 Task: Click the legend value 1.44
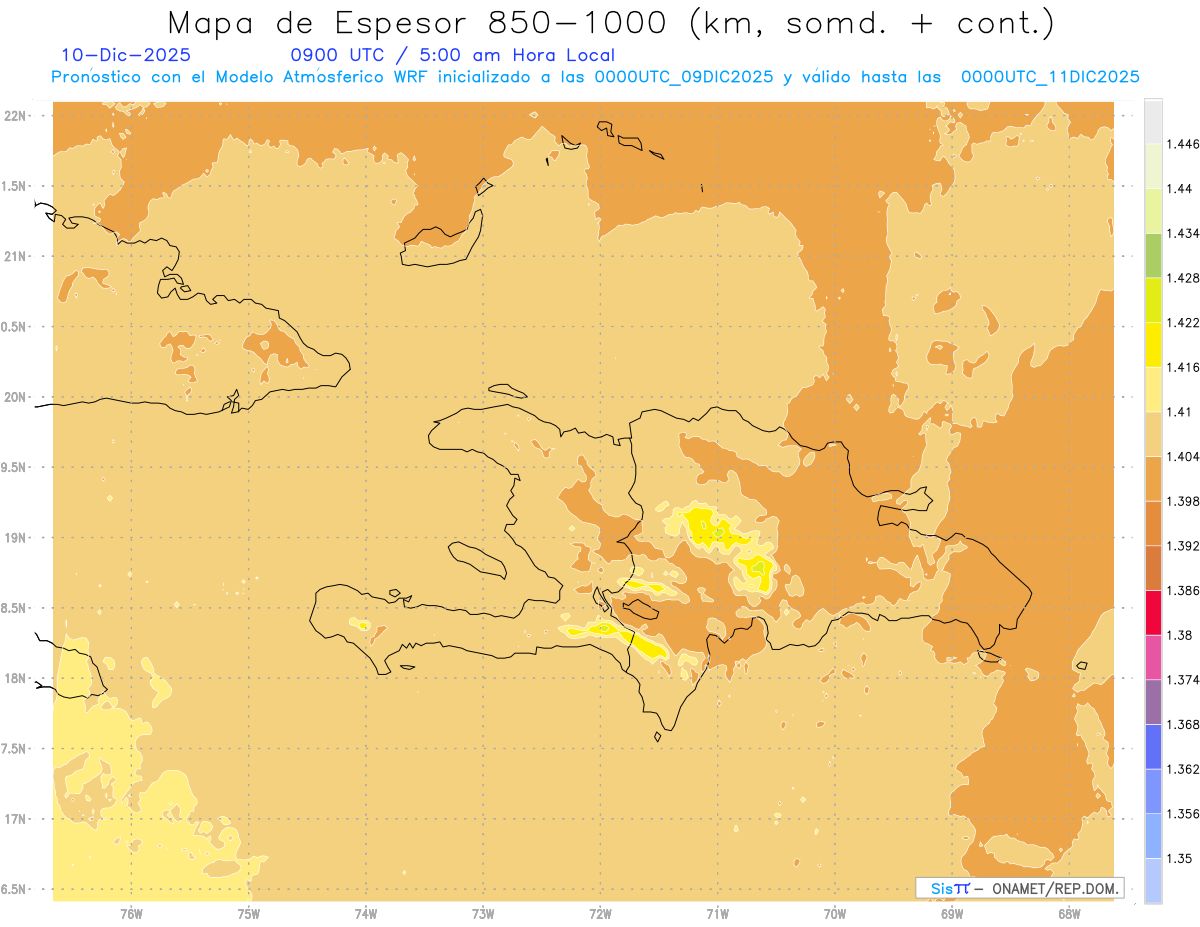(x=1180, y=189)
